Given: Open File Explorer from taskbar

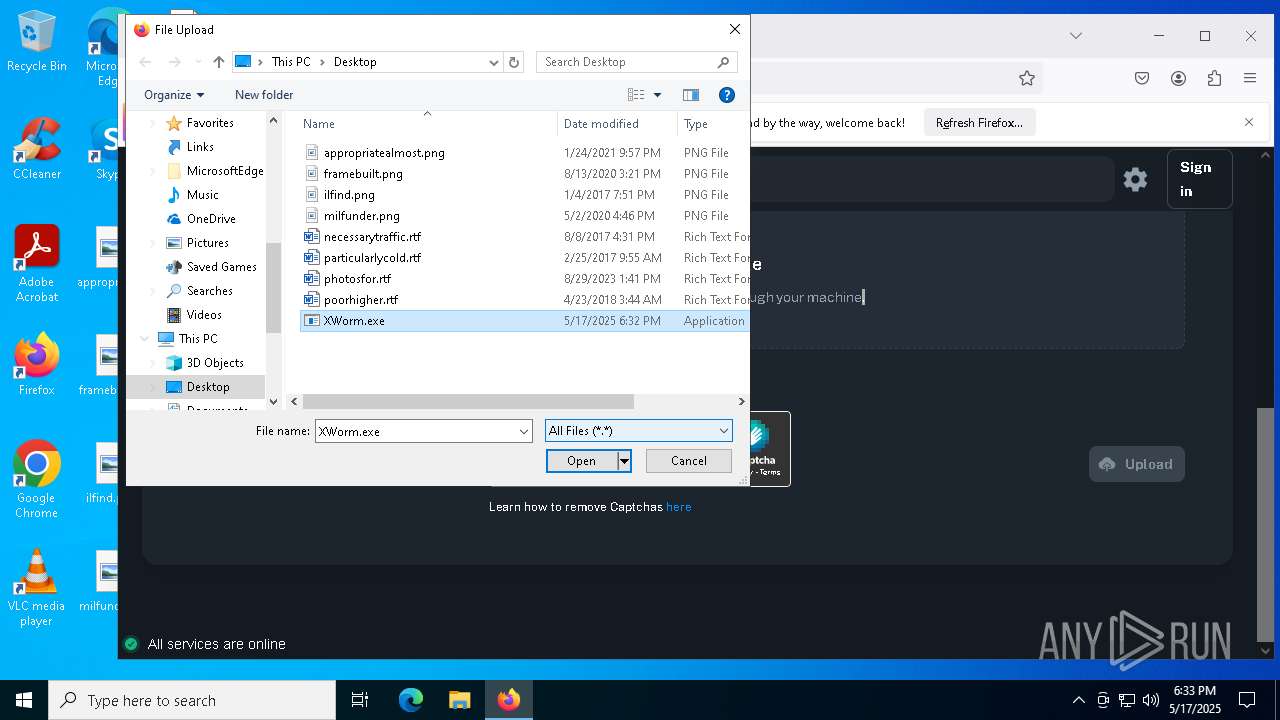Looking at the screenshot, I should pyautogui.click(x=459, y=700).
